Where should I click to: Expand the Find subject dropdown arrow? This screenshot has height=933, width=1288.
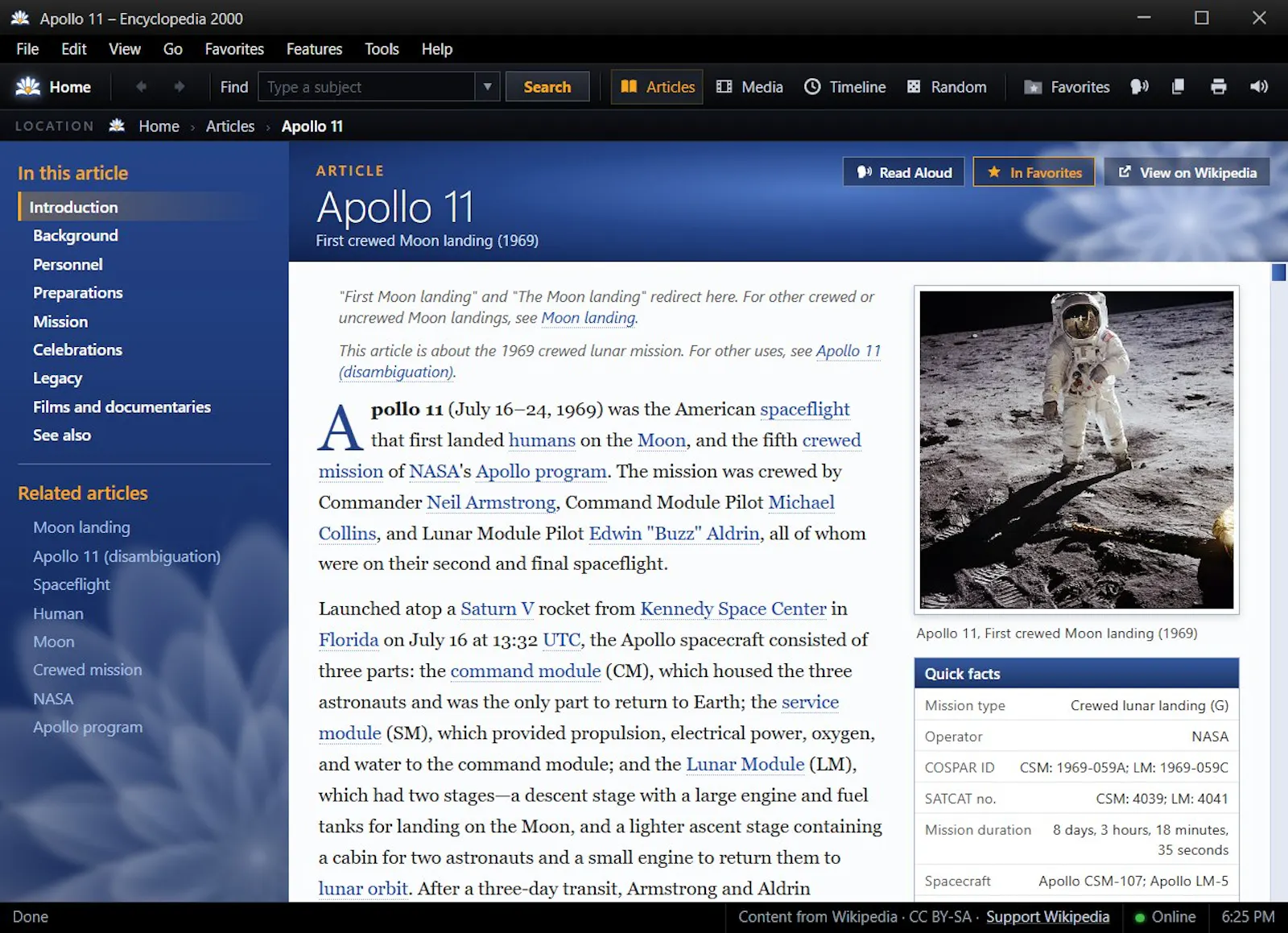pyautogui.click(x=487, y=87)
